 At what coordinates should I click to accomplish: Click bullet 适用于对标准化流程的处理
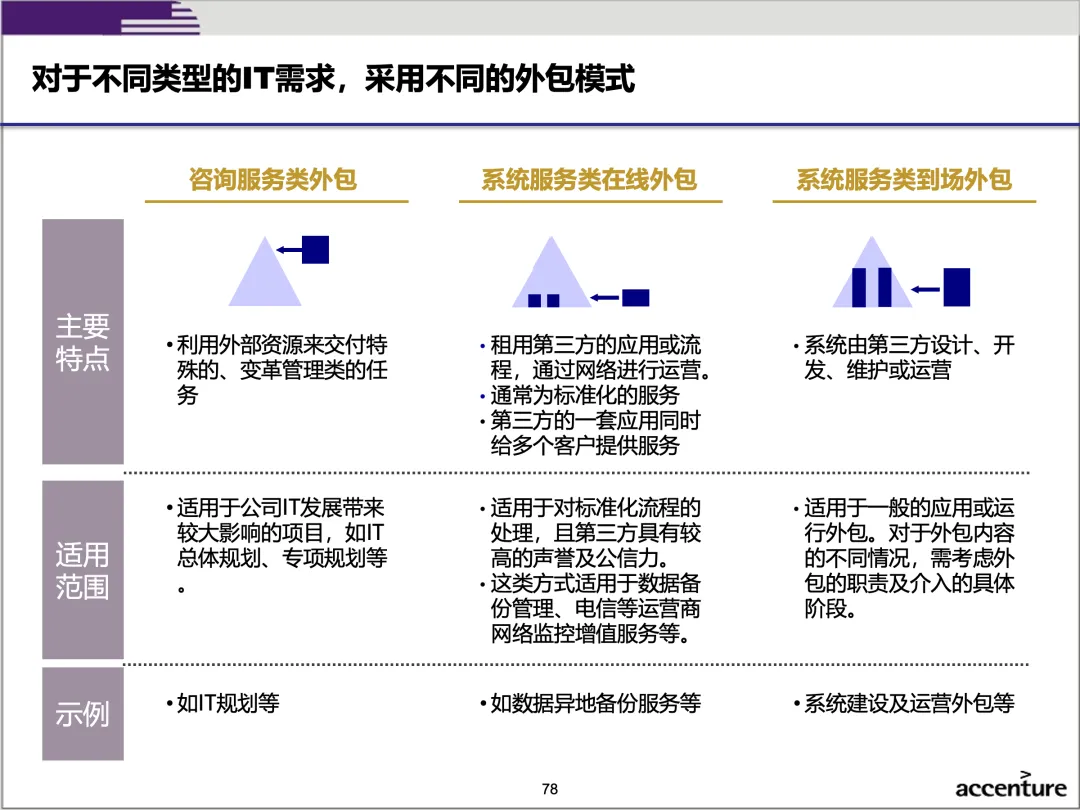click(590, 533)
